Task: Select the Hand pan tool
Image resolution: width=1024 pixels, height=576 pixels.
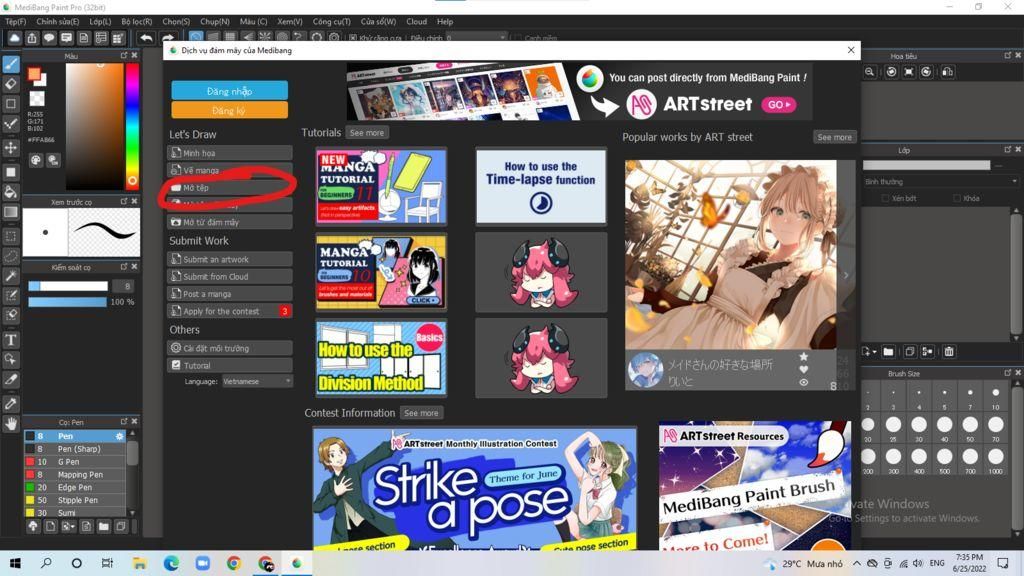Action: click(x=11, y=423)
